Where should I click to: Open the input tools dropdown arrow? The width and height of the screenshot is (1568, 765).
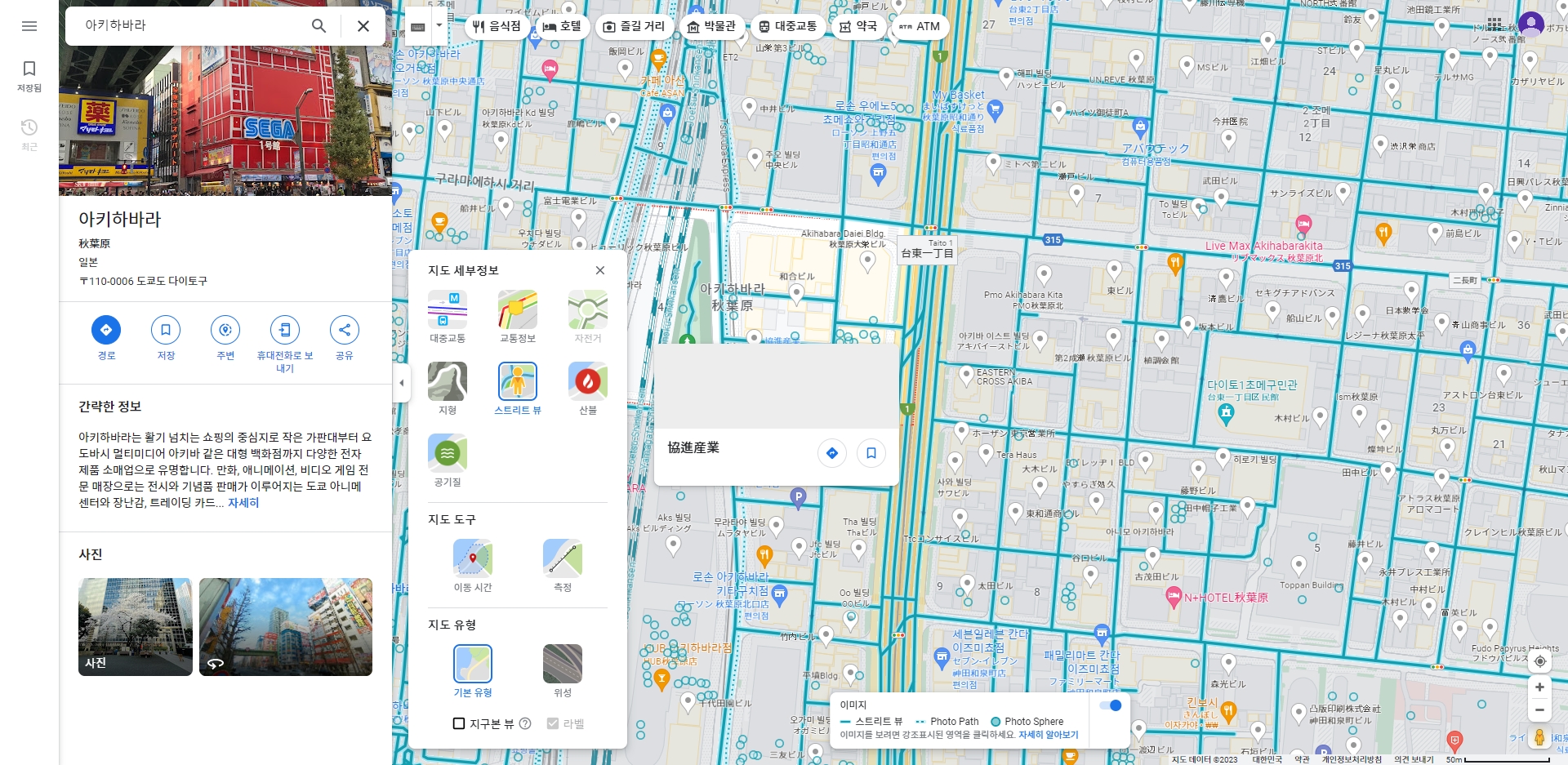(x=439, y=25)
